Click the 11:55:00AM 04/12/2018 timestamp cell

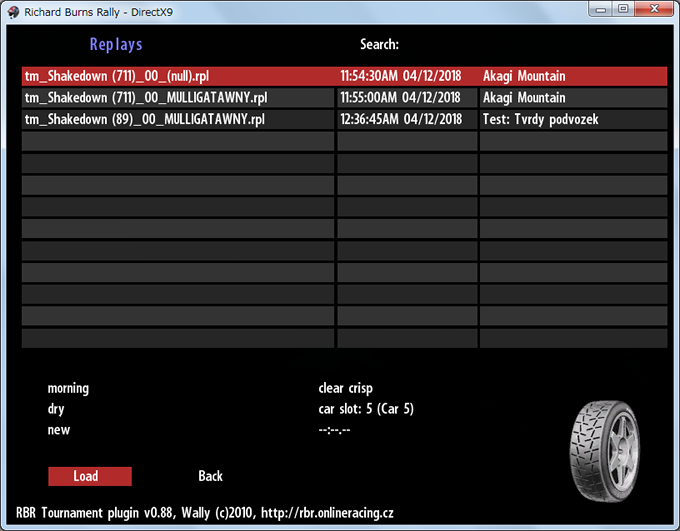tap(407, 98)
